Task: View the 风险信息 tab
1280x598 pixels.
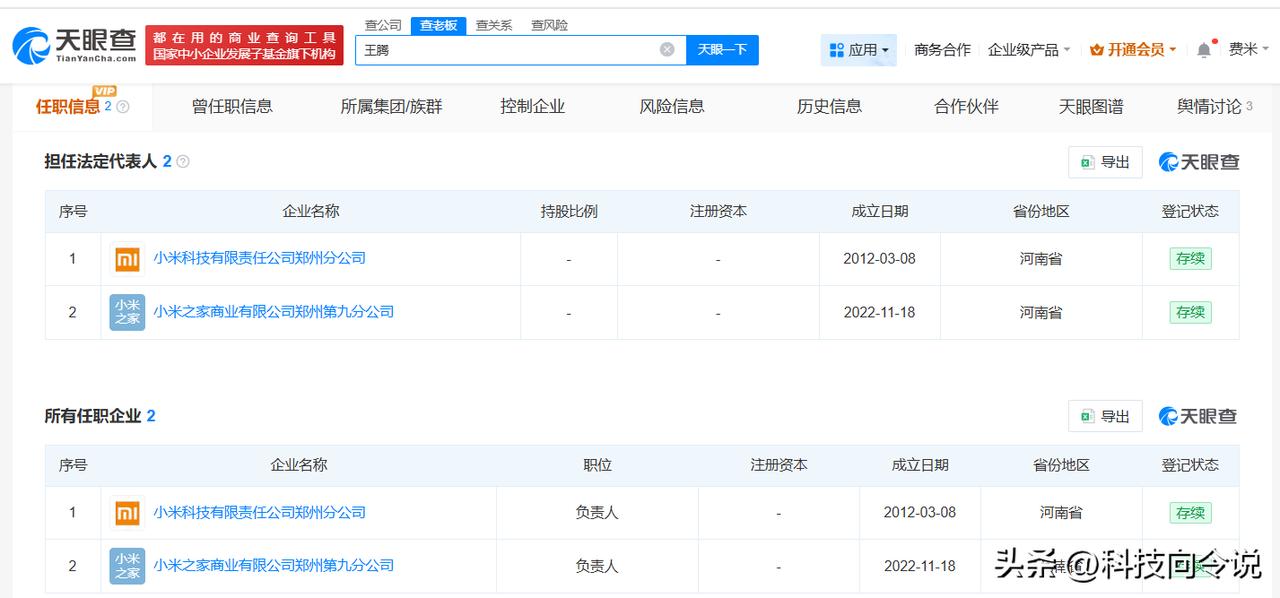Action: [672, 106]
